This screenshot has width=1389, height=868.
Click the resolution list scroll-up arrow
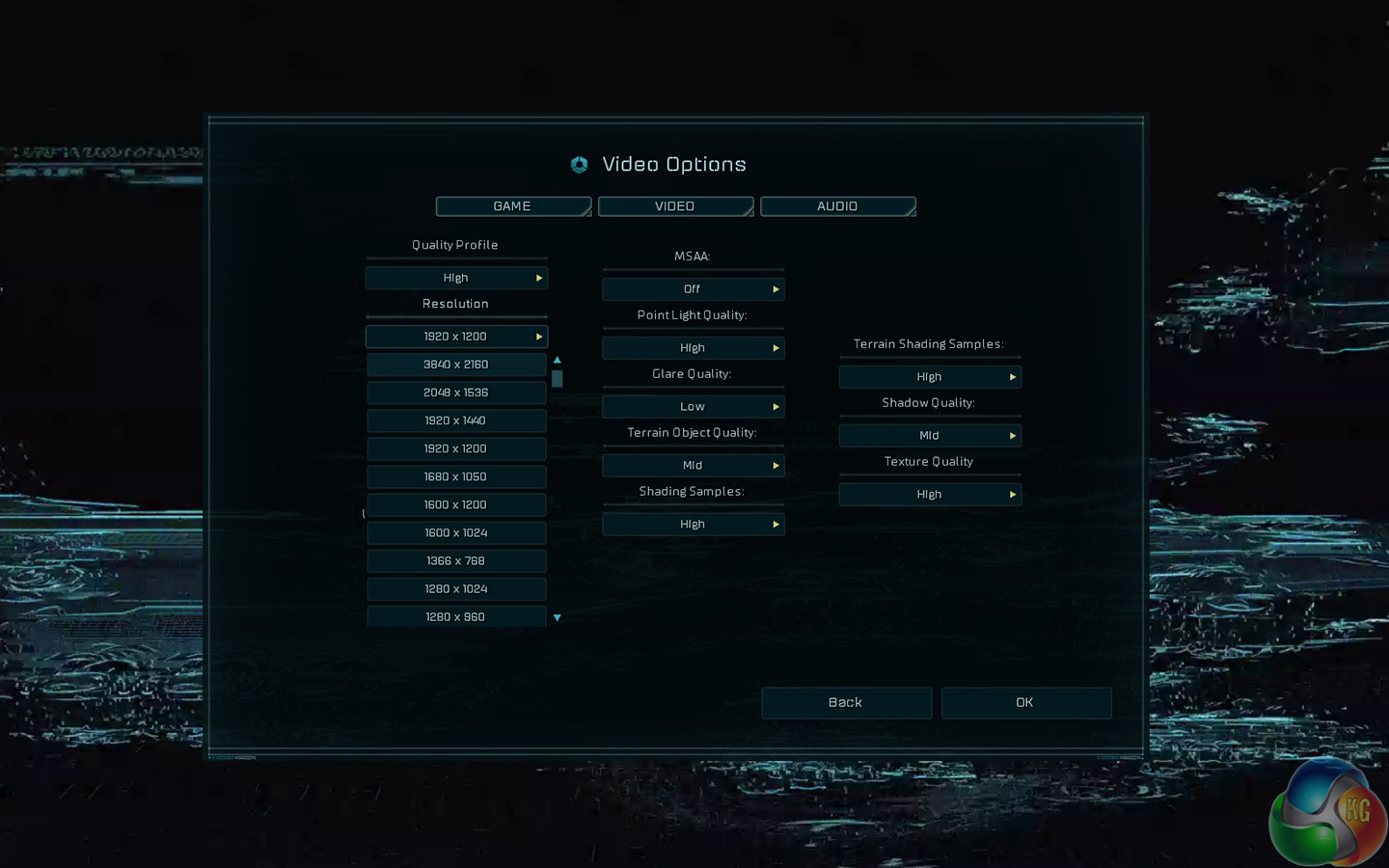[x=557, y=360]
